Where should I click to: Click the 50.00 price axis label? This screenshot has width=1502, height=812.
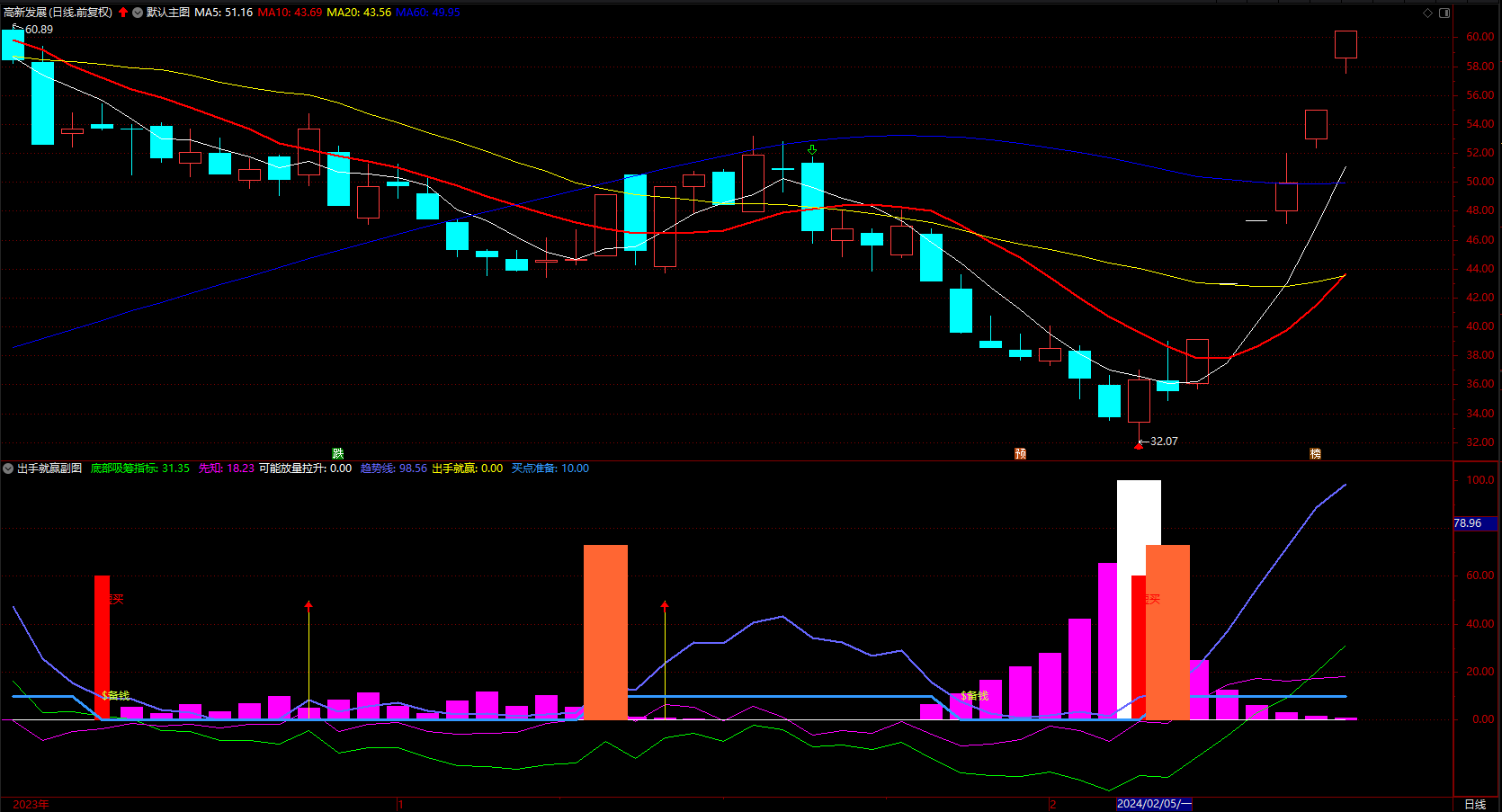coord(1480,182)
